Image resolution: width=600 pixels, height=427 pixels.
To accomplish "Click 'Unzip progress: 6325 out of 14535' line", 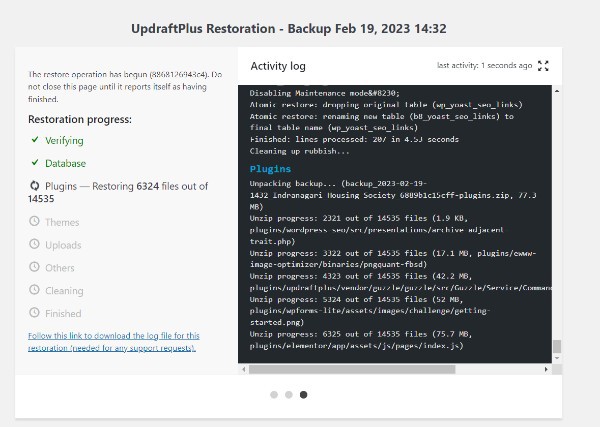I will tap(361, 340).
